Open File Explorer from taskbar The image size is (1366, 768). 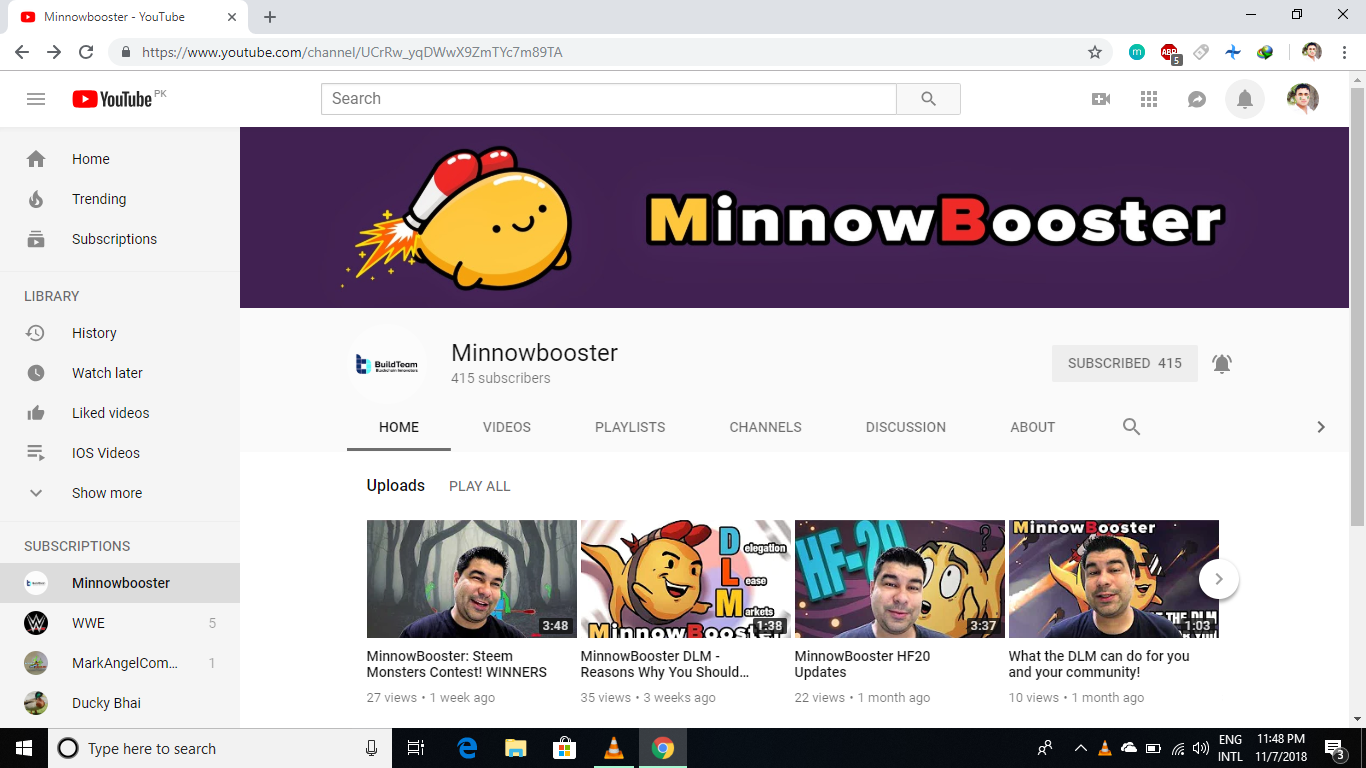(x=515, y=748)
